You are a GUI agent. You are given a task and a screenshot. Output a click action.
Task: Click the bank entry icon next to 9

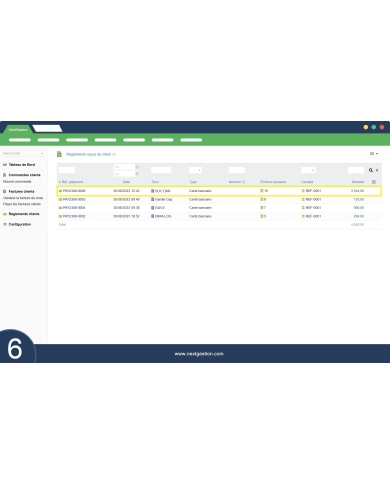[x=262, y=199]
